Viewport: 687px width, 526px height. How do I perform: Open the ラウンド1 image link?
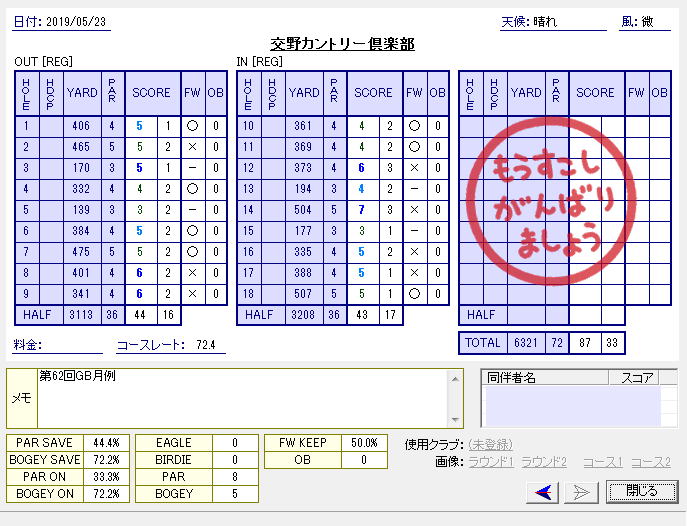[x=494, y=461]
